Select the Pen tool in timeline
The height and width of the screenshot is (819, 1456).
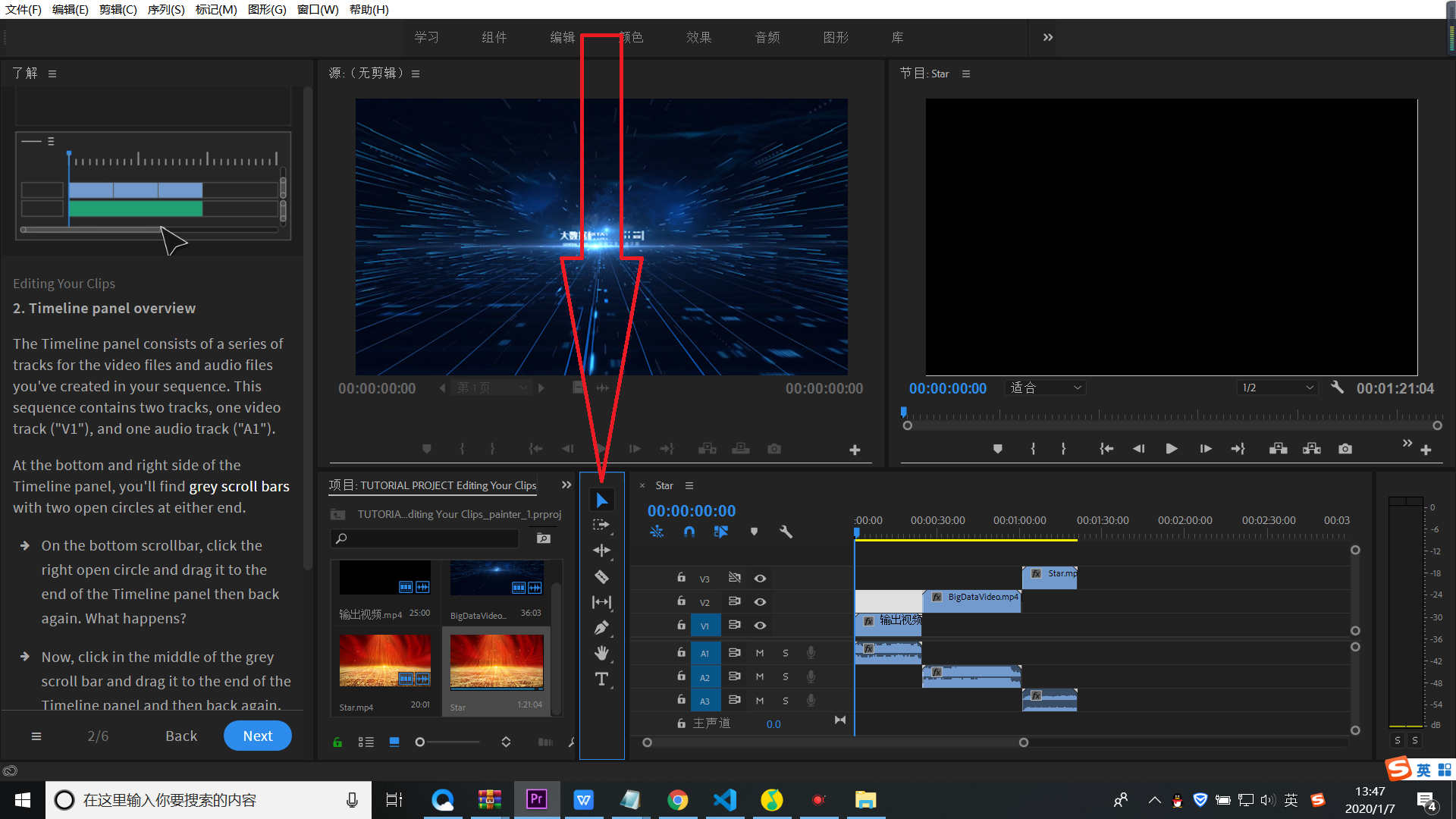pyautogui.click(x=602, y=627)
